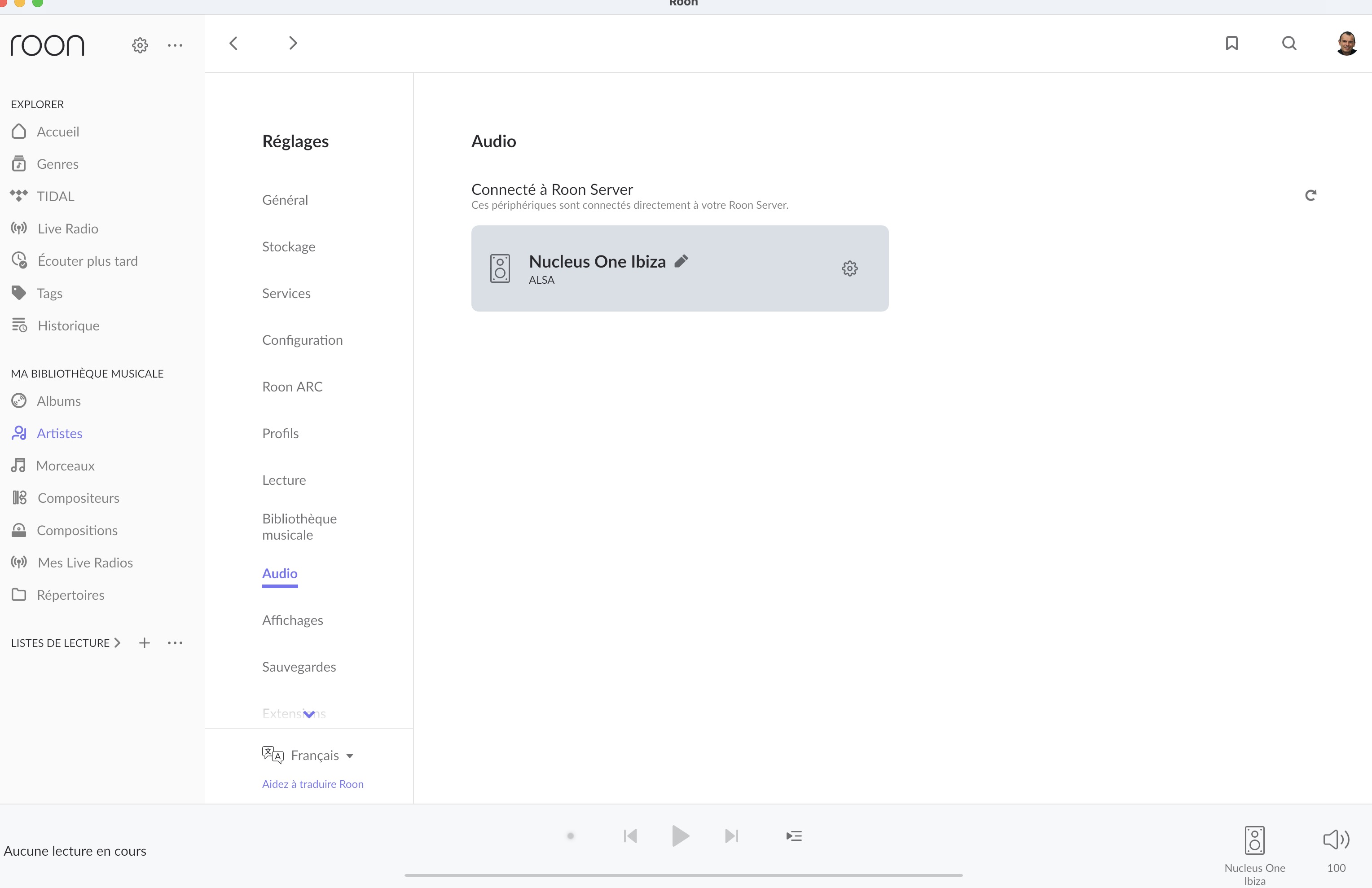
Task: Click the Roon logo
Action: pyautogui.click(x=47, y=45)
